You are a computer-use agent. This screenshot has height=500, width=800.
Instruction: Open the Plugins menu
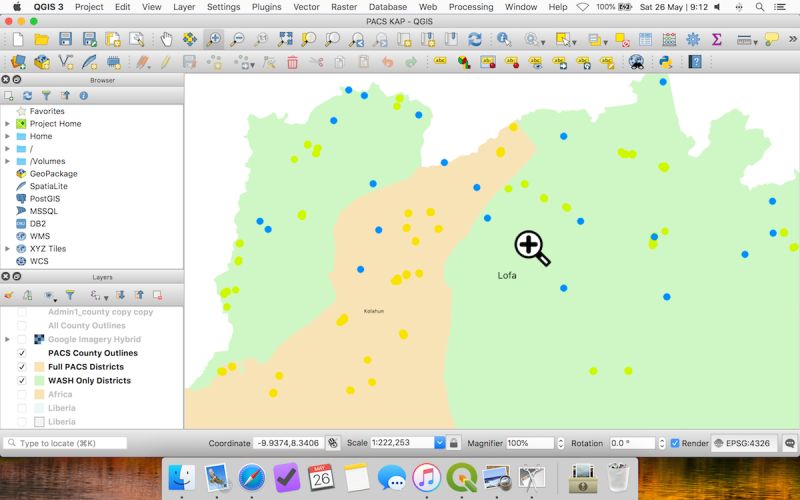pos(266,7)
